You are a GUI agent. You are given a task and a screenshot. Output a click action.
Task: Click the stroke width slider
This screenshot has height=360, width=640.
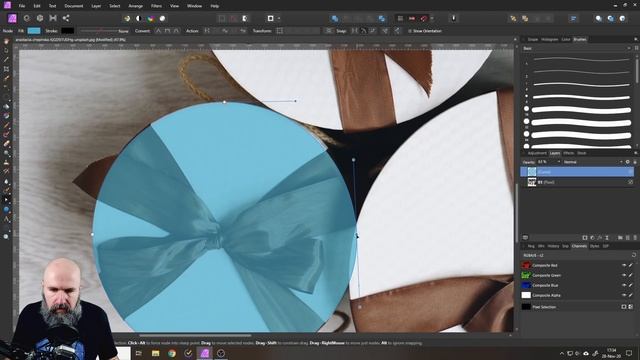[x=98, y=31]
